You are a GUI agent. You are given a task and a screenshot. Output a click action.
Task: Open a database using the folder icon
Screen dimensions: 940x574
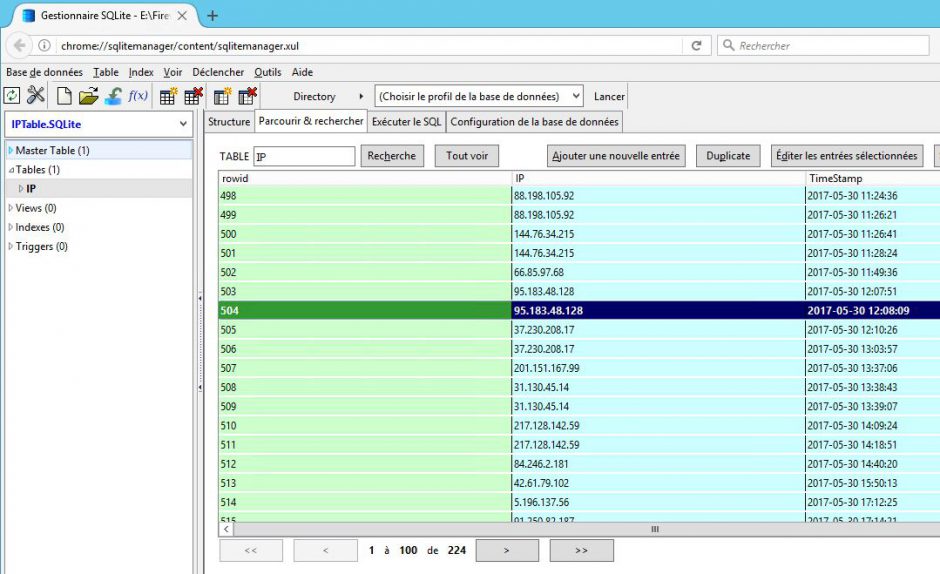[x=89, y=96]
